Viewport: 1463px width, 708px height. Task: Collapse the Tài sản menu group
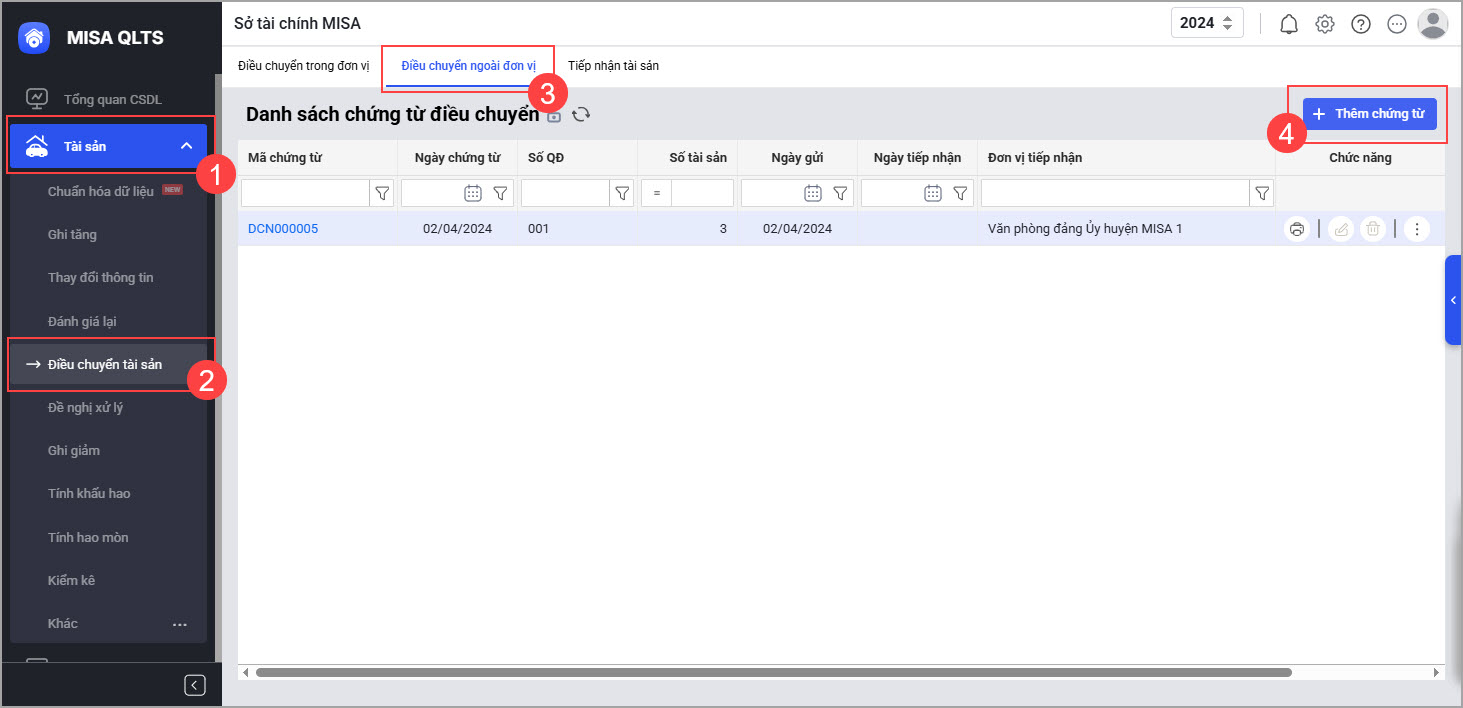186,146
